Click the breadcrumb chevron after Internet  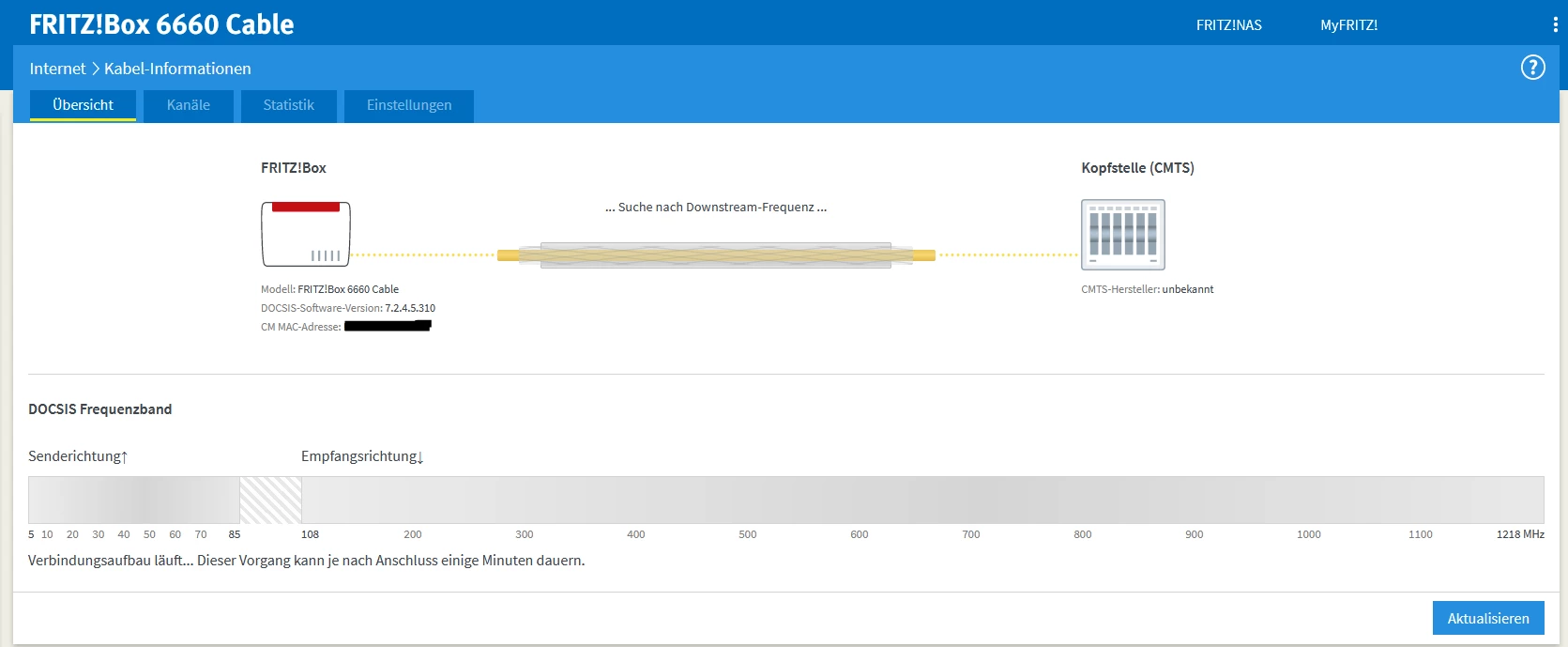pos(95,69)
